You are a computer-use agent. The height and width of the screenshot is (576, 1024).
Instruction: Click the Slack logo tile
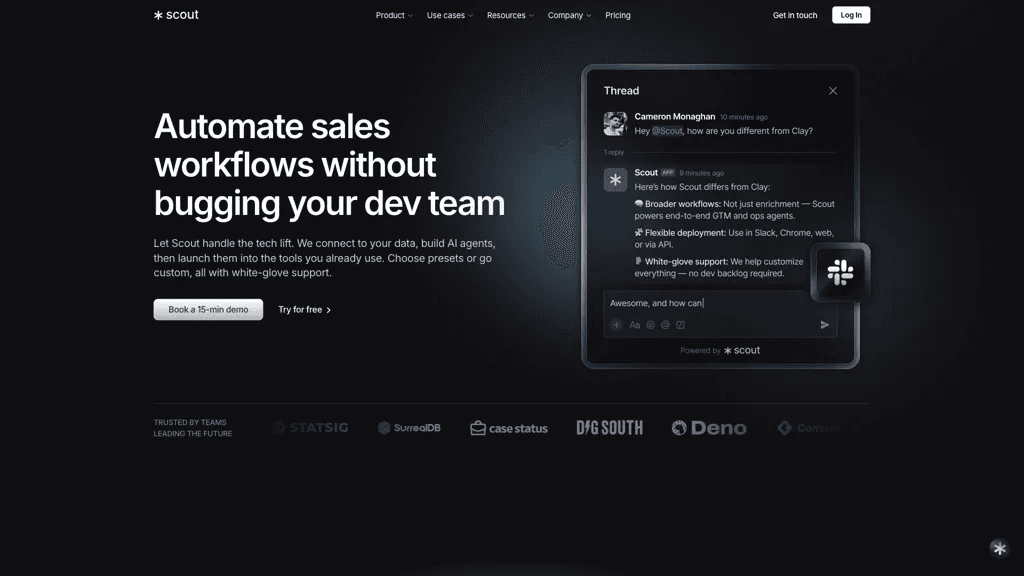[x=840, y=272]
